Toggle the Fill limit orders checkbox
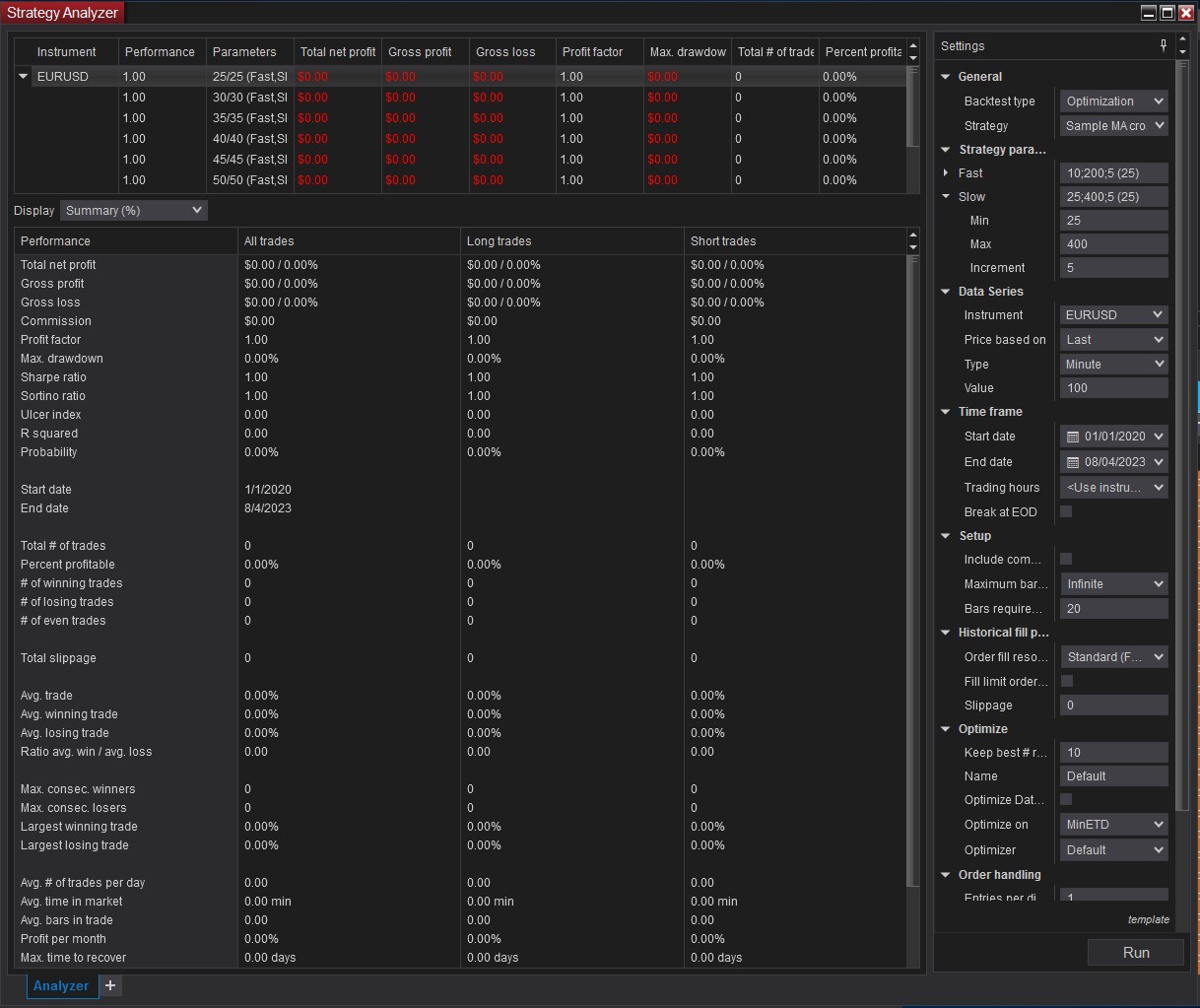 click(1066, 681)
